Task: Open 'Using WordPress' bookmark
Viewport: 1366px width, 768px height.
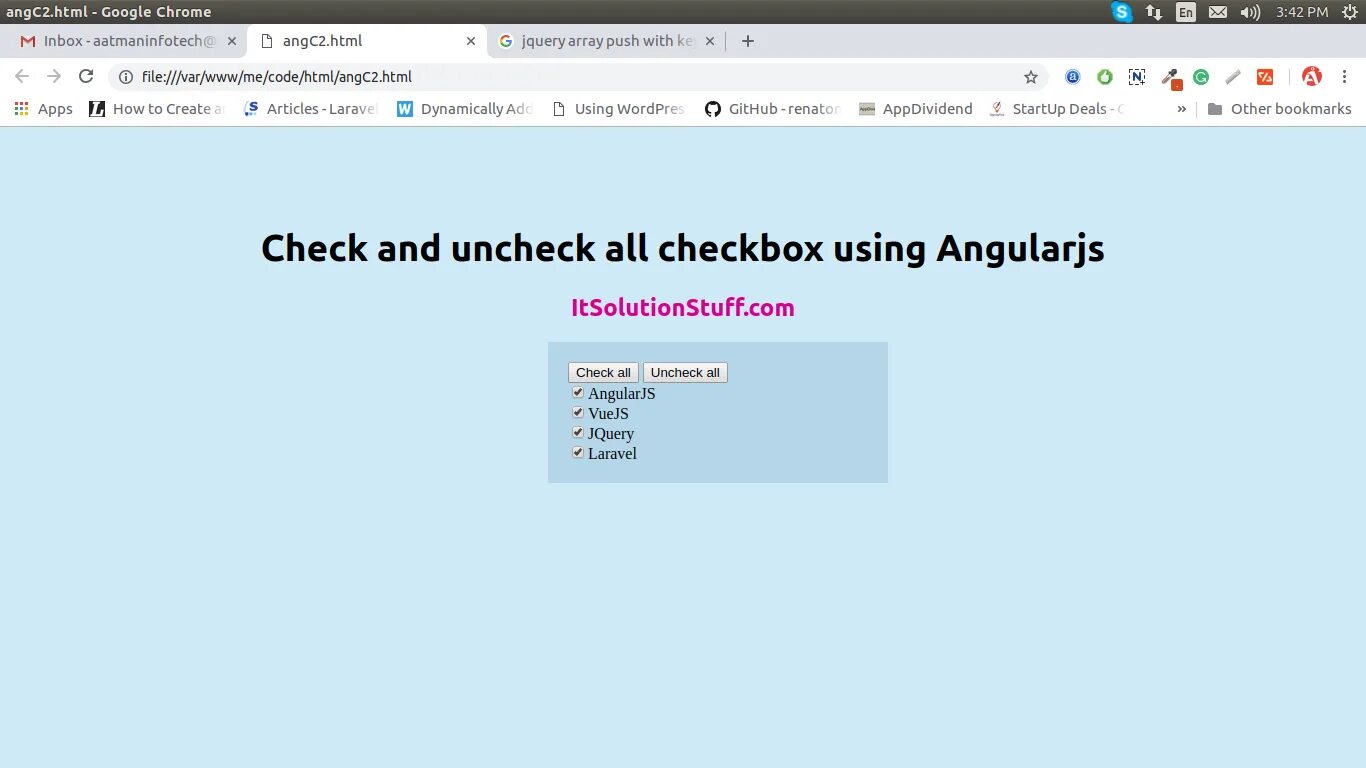Action: pos(618,109)
